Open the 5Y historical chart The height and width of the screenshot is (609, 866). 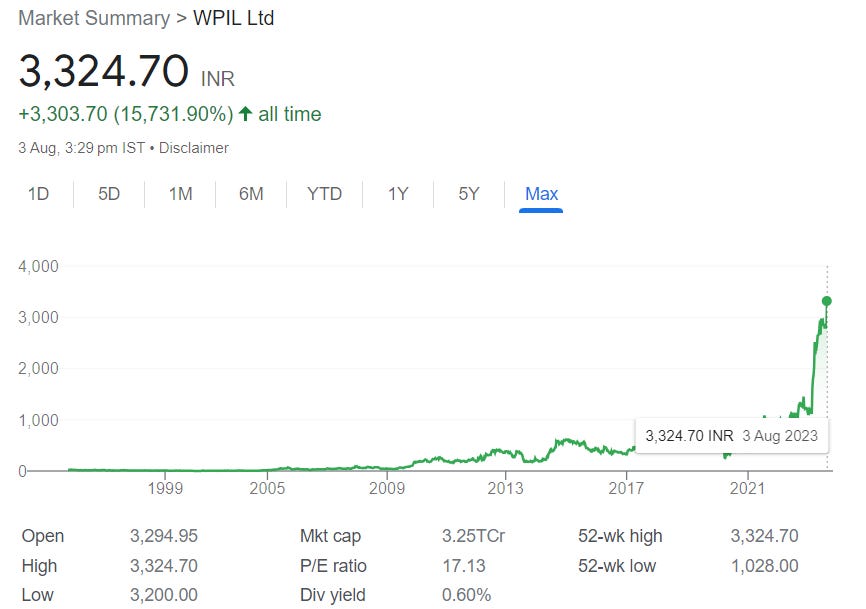tap(468, 194)
